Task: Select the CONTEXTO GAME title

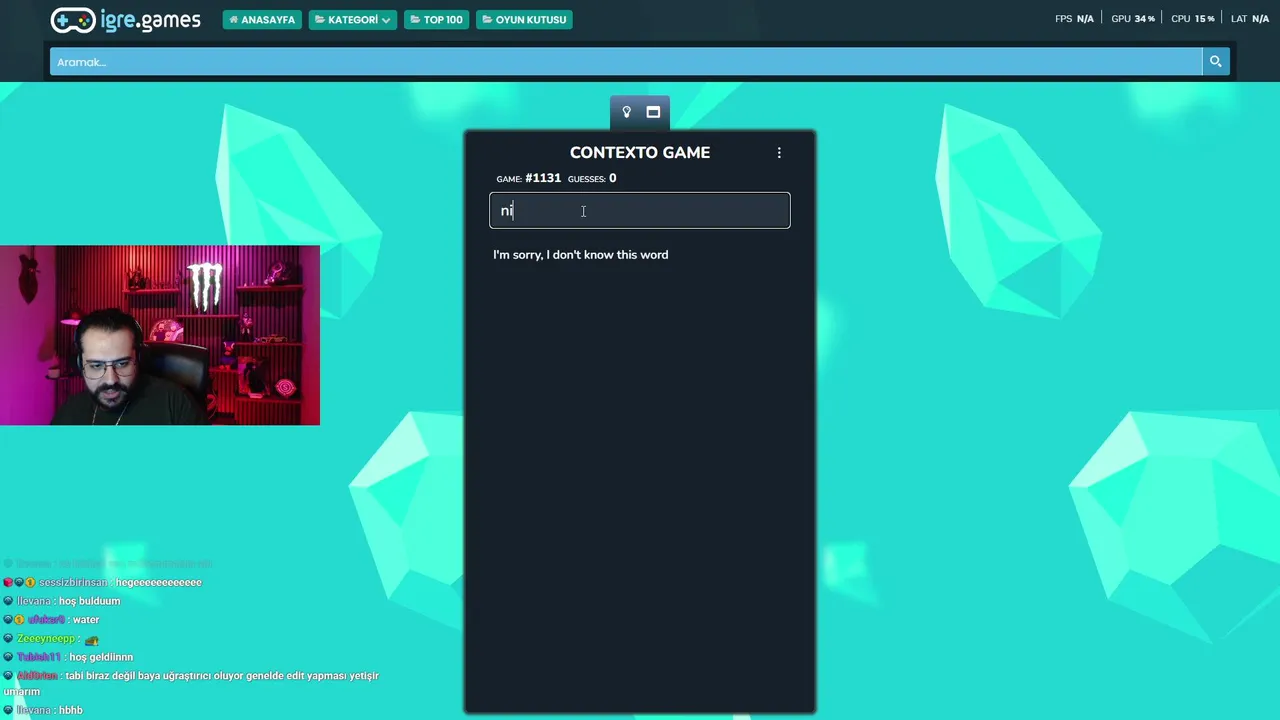Action: (640, 152)
